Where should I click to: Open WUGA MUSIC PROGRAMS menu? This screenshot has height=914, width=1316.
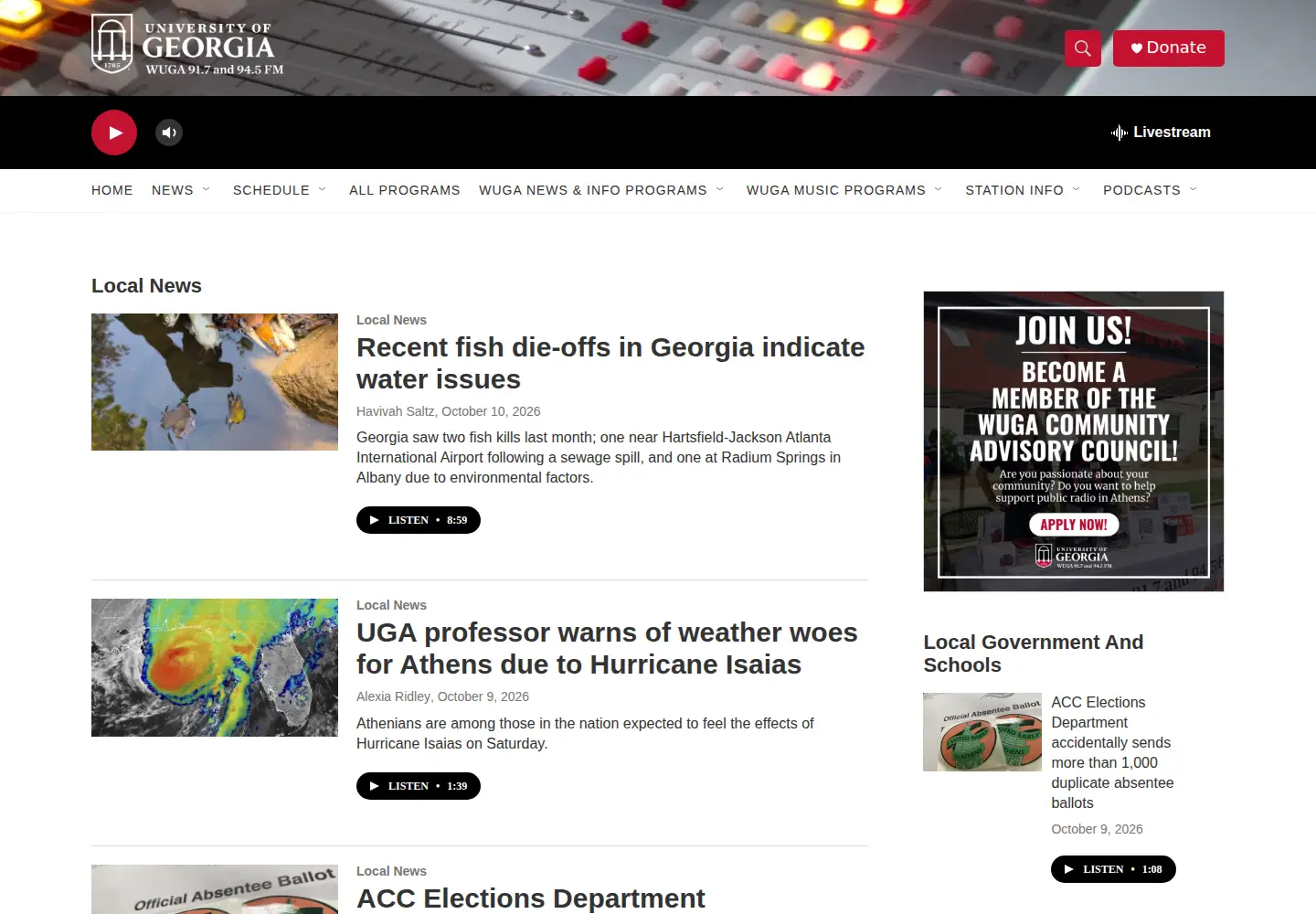(836, 190)
